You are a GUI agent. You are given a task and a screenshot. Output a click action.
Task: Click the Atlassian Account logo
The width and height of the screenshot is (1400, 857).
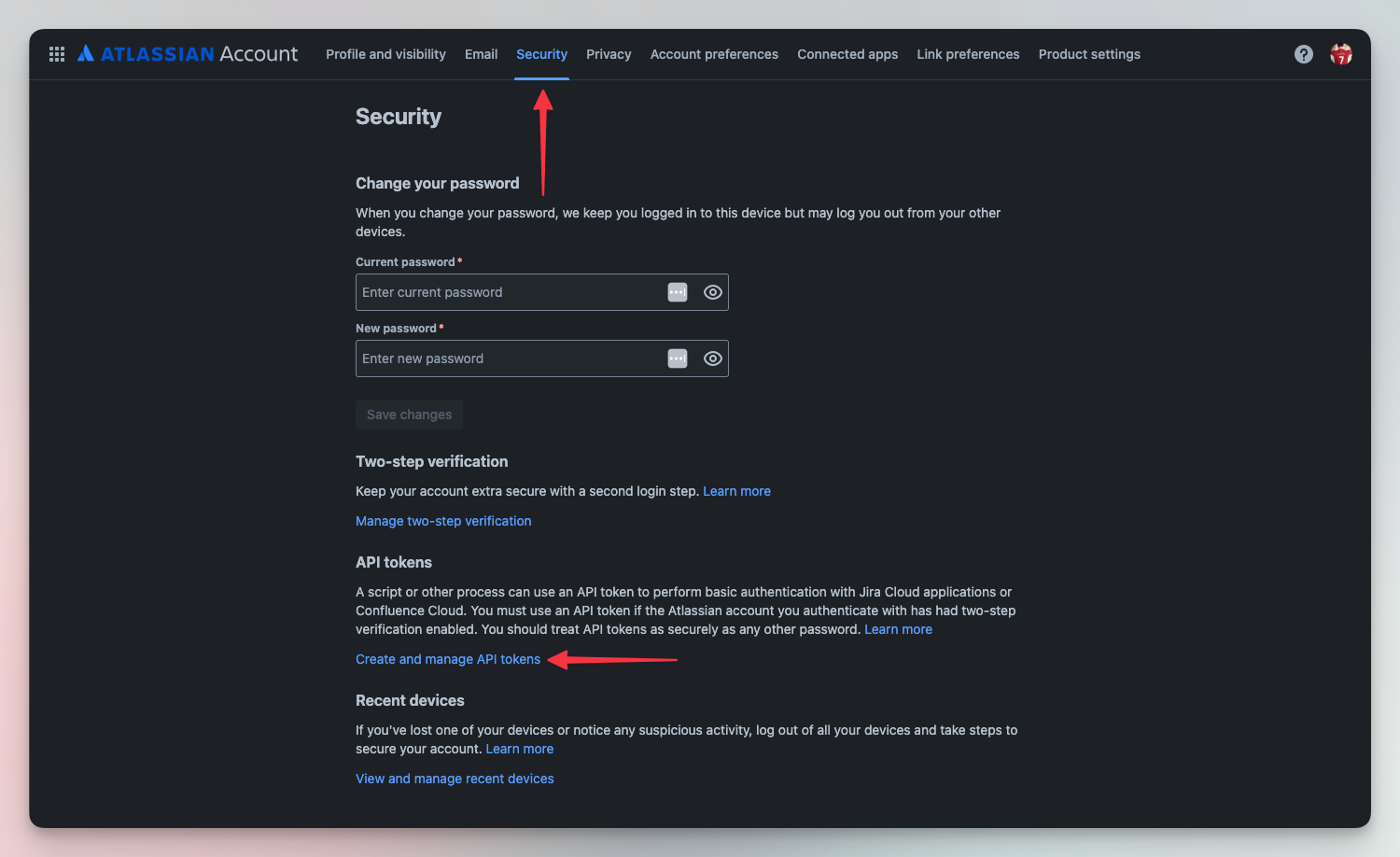click(x=188, y=54)
